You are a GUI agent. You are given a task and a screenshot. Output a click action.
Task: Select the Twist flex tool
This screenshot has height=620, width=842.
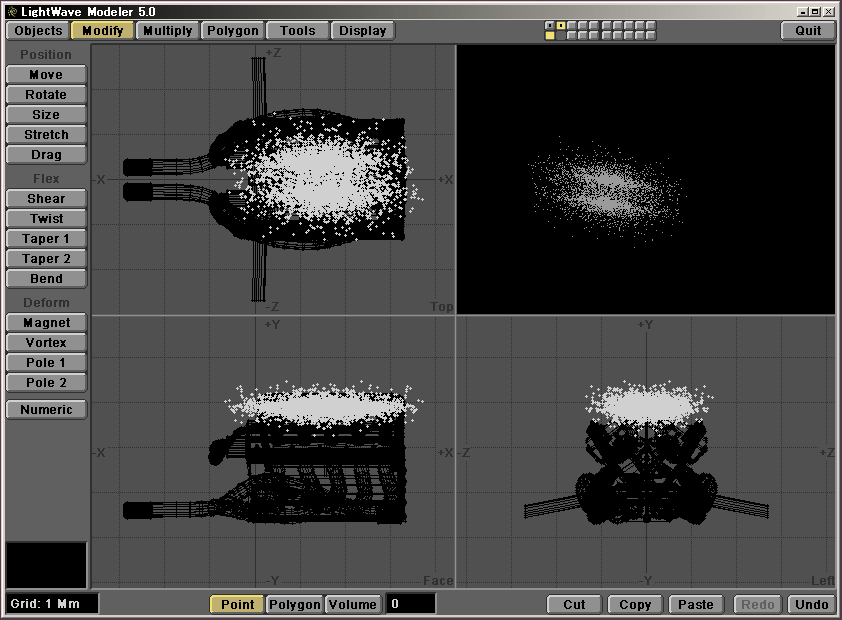point(46,219)
